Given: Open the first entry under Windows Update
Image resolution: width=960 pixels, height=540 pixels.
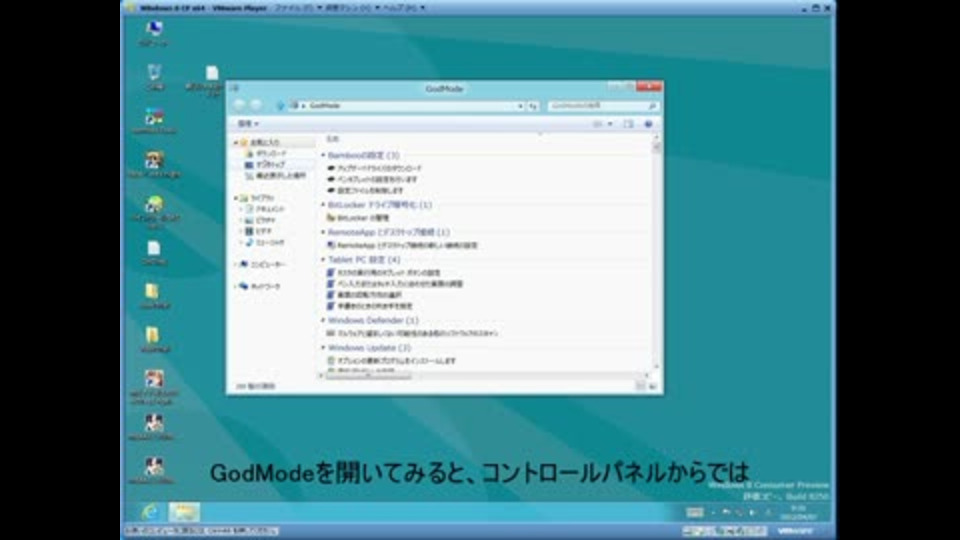Looking at the screenshot, I should coord(391,361).
